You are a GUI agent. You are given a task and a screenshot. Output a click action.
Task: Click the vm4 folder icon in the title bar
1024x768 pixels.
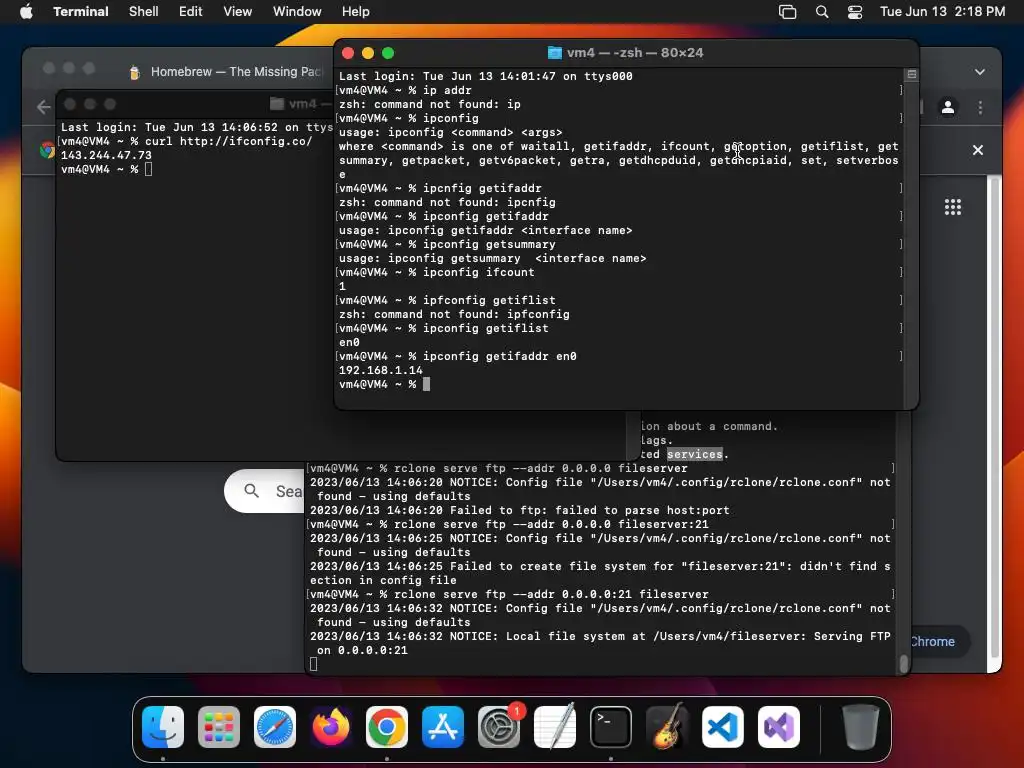(554, 53)
